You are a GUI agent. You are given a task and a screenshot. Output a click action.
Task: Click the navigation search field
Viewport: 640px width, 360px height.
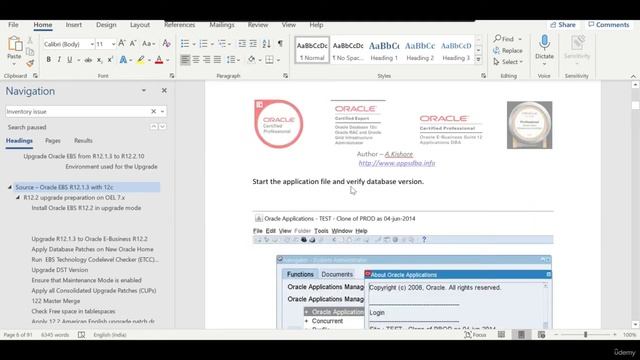pyautogui.click(x=78, y=111)
